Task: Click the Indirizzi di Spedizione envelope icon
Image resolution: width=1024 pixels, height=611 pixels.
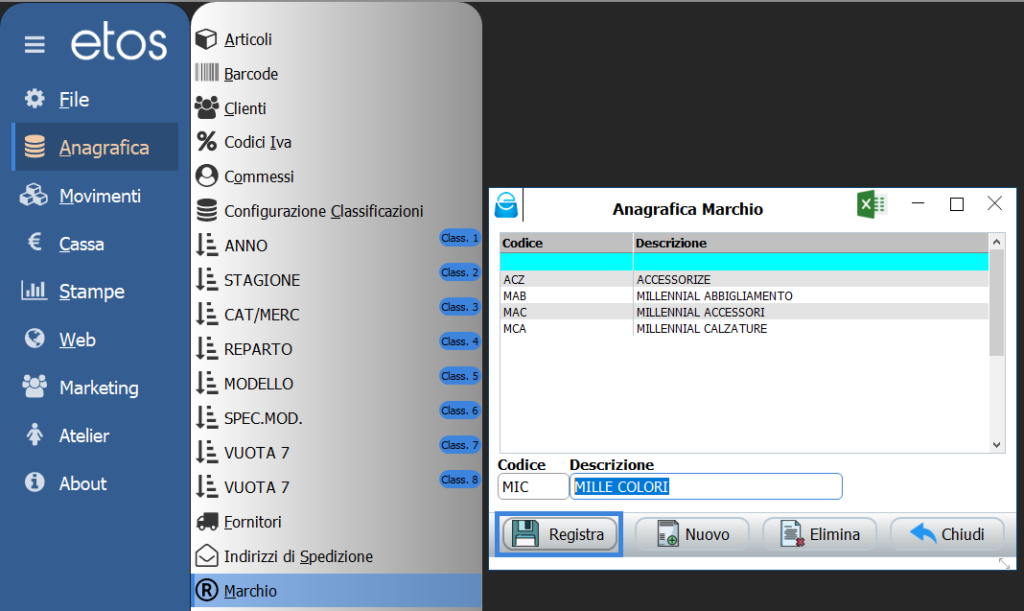Action: tap(207, 556)
